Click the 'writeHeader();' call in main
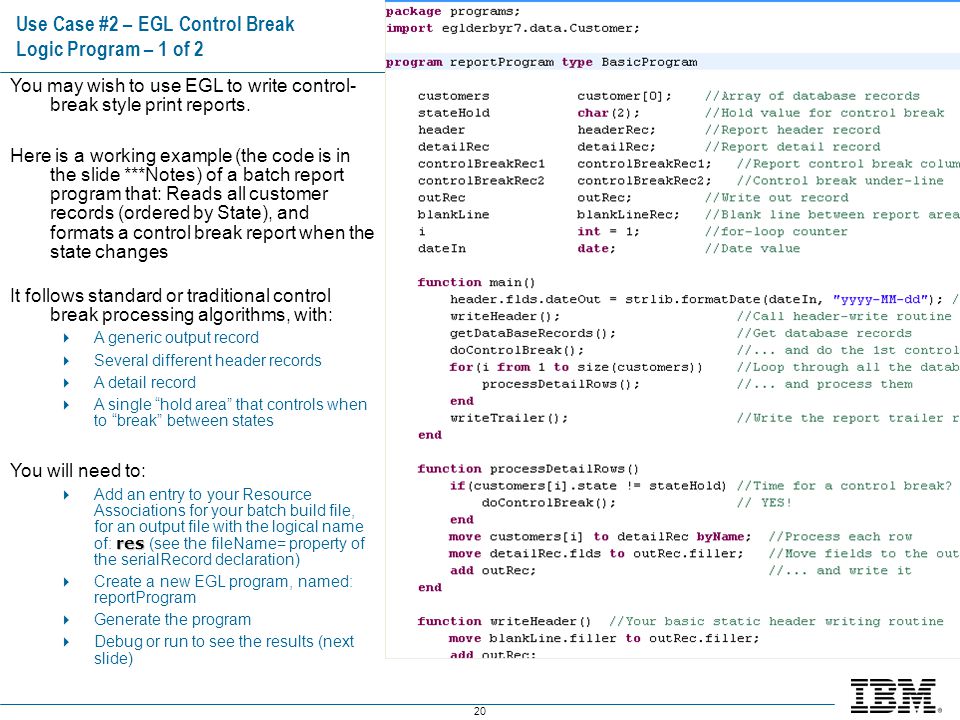This screenshot has width=960, height=720. click(504, 316)
